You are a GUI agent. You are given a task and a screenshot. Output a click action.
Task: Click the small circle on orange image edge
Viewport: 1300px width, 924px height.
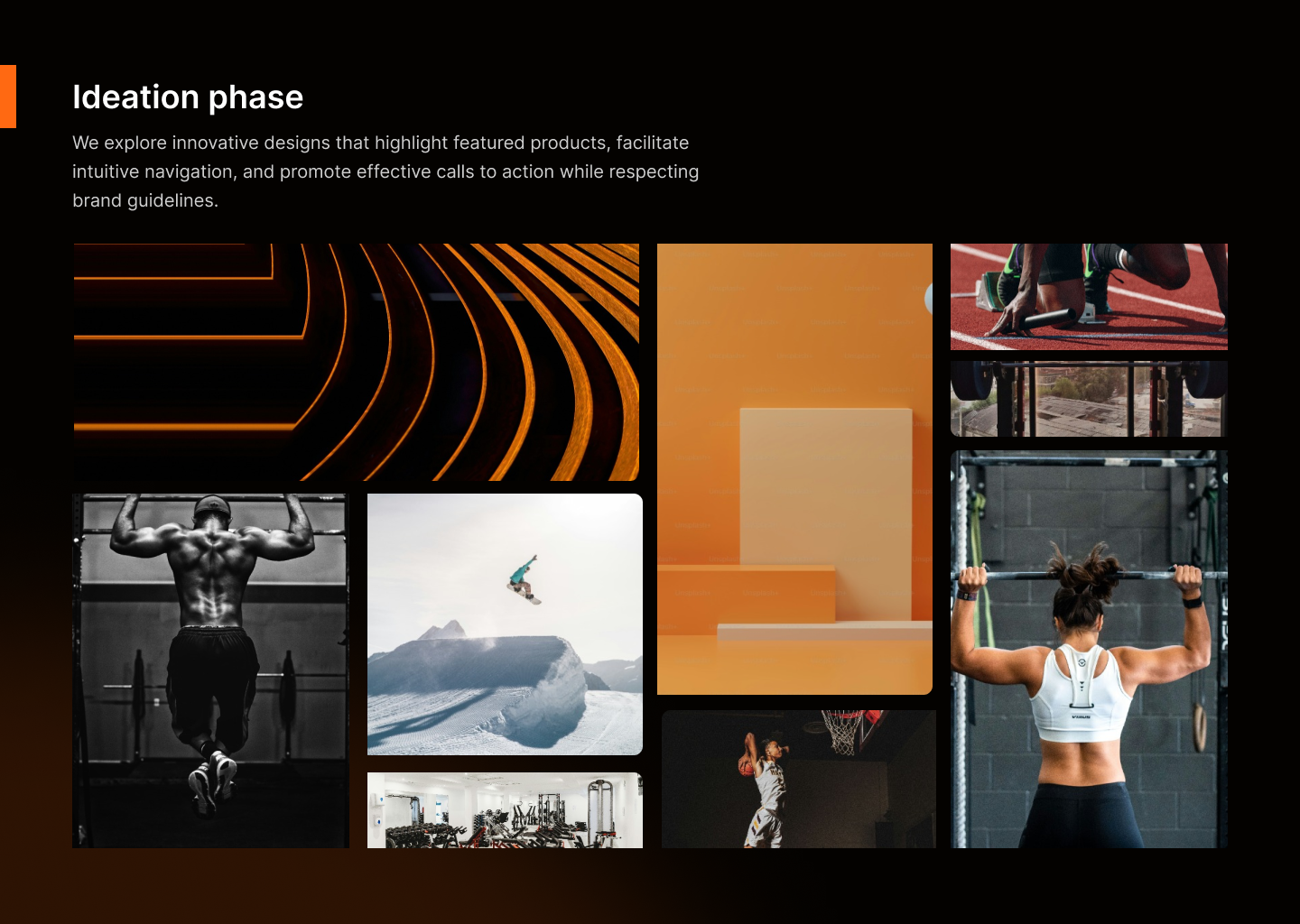[x=929, y=299]
